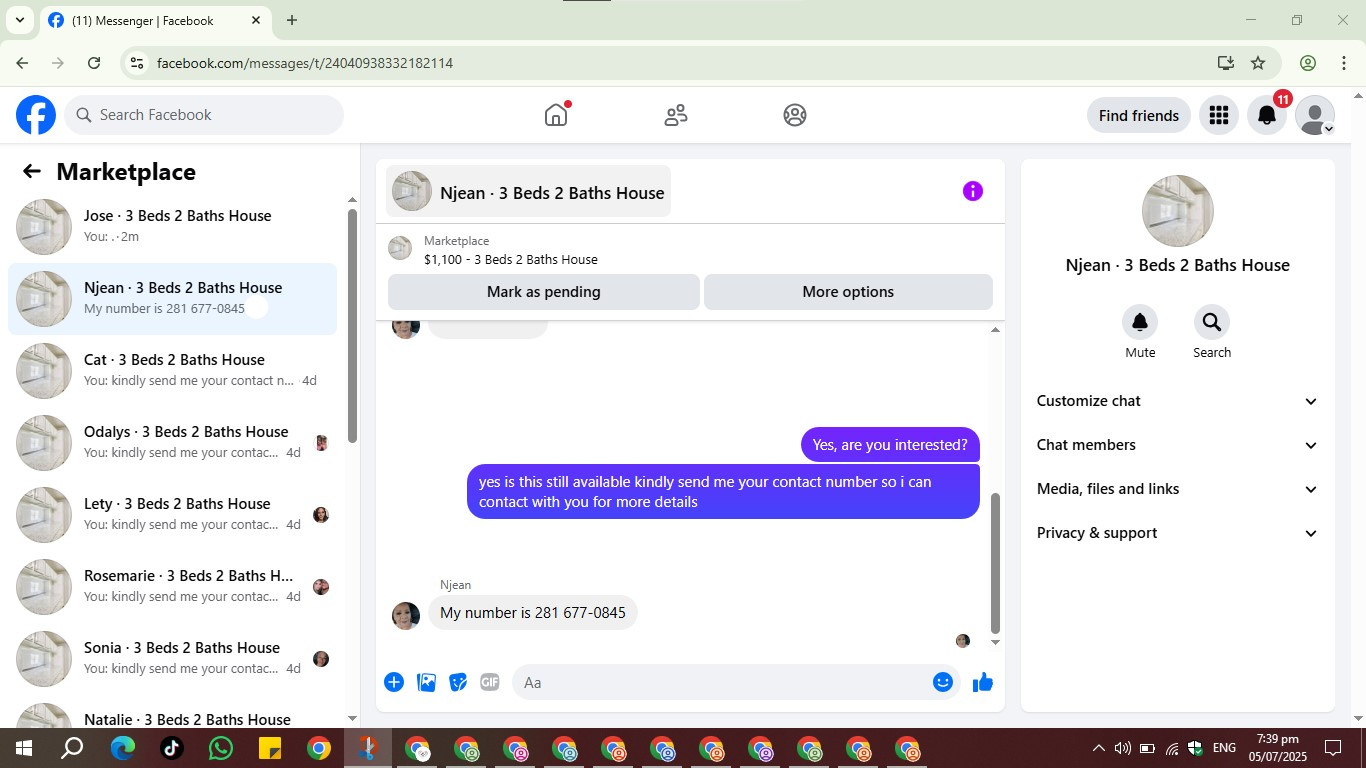Open the Friends icon in top navigation

pos(676,115)
